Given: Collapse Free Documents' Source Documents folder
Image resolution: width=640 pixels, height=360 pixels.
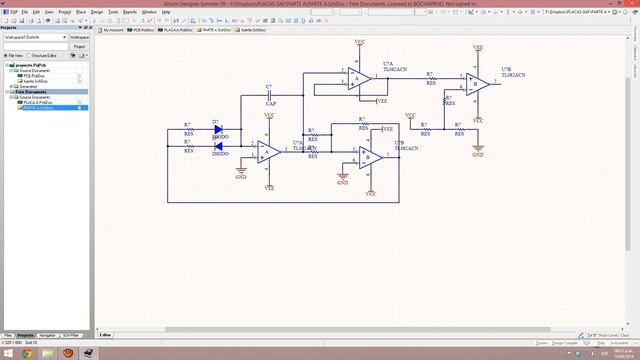Looking at the screenshot, I should (x=11, y=97).
